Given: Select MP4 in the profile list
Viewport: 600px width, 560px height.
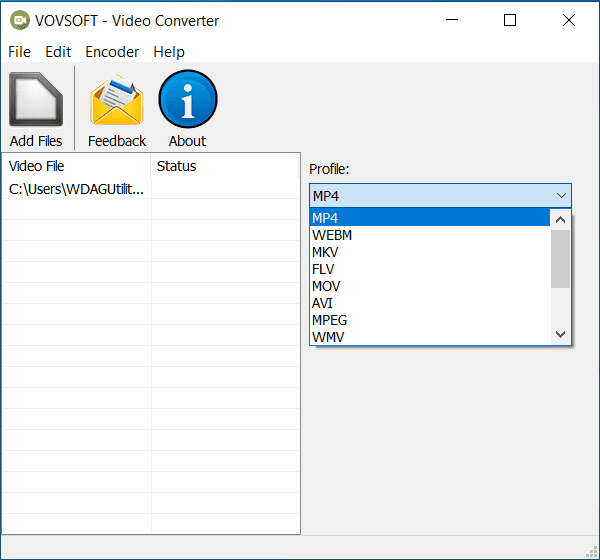Looking at the screenshot, I should (x=430, y=217).
